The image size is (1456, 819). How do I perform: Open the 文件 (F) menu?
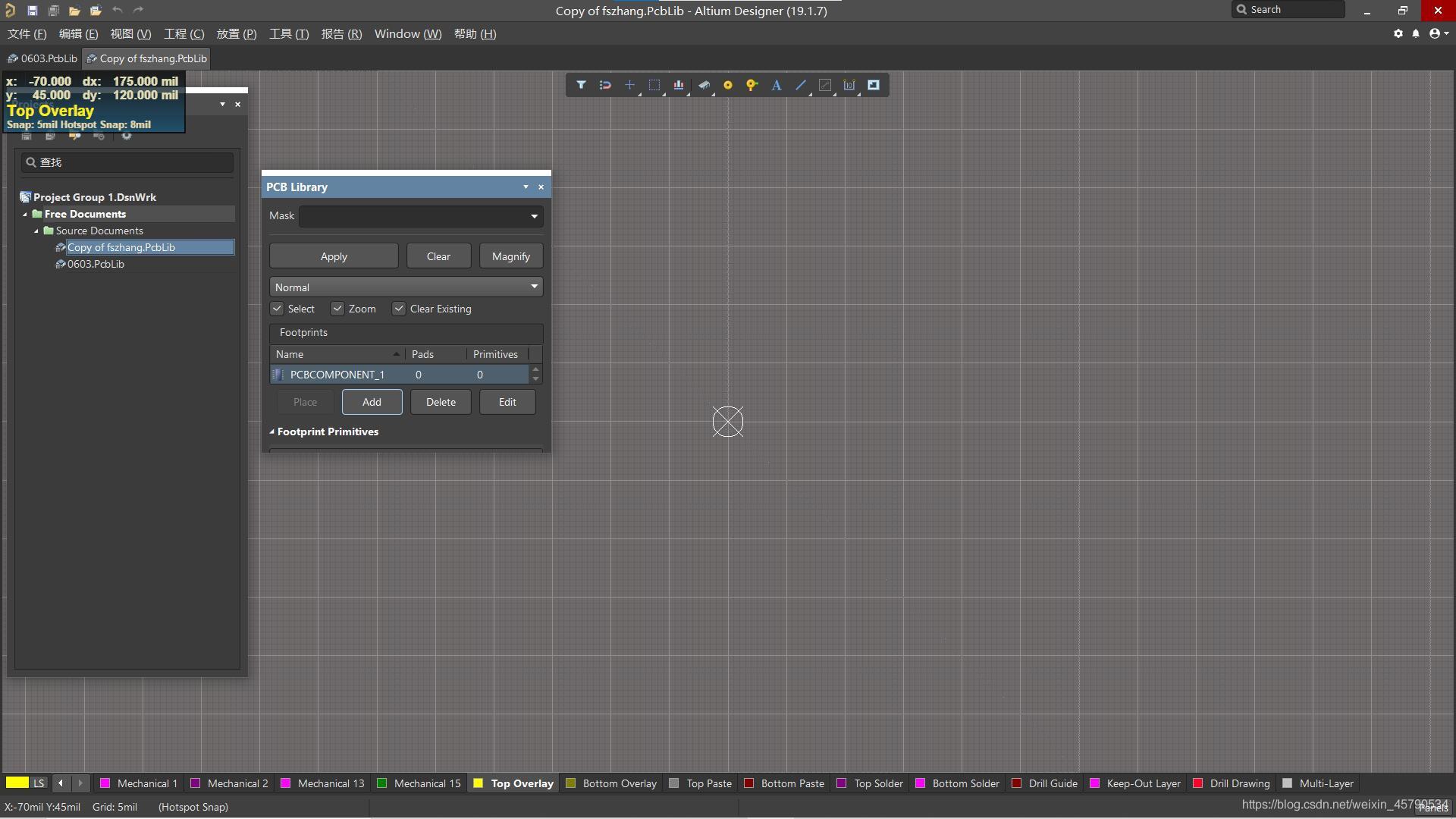27,34
